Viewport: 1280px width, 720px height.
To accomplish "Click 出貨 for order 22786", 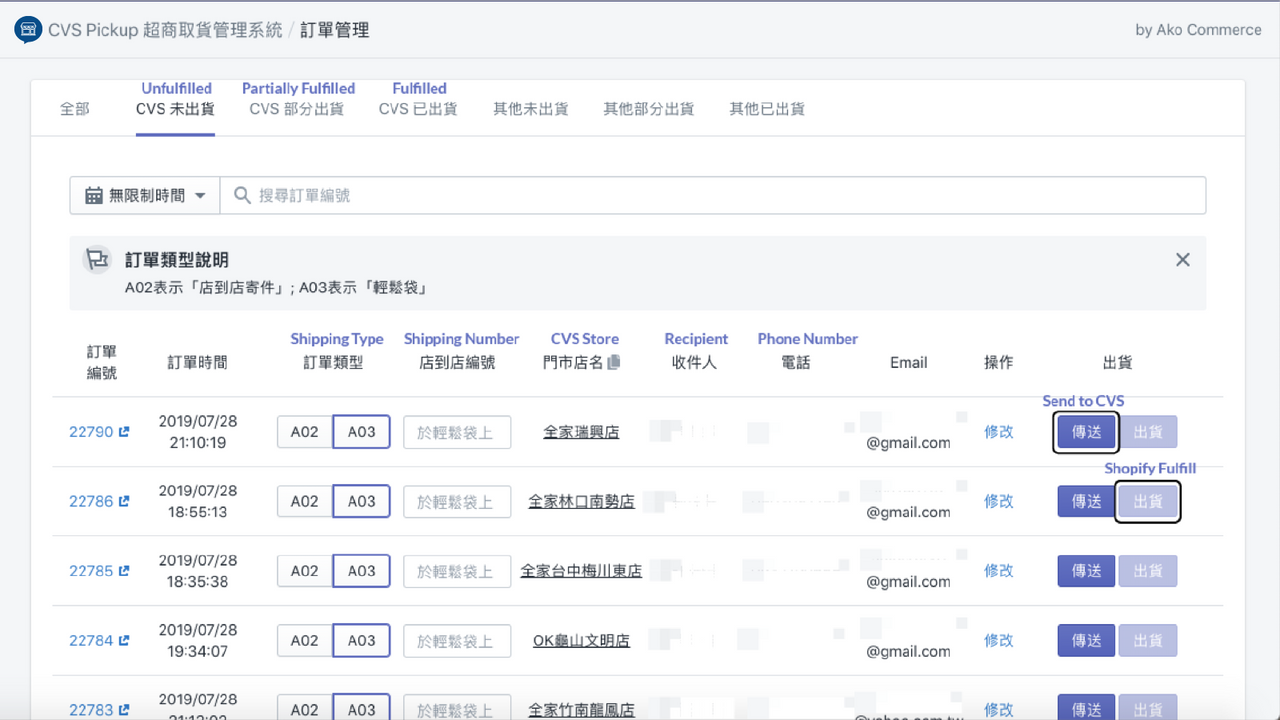I will (x=1148, y=502).
